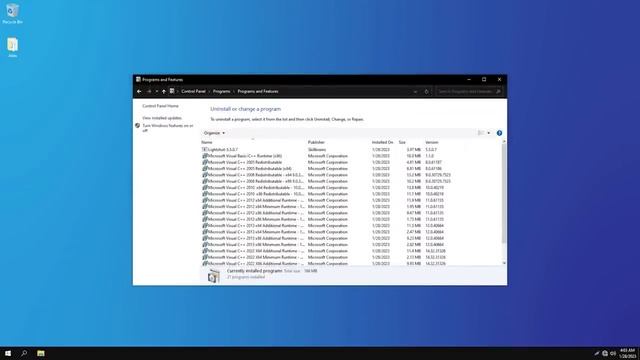
Task: Select Visual C++ 2012 x86 Minimum Runtime
Action: click(256, 219)
